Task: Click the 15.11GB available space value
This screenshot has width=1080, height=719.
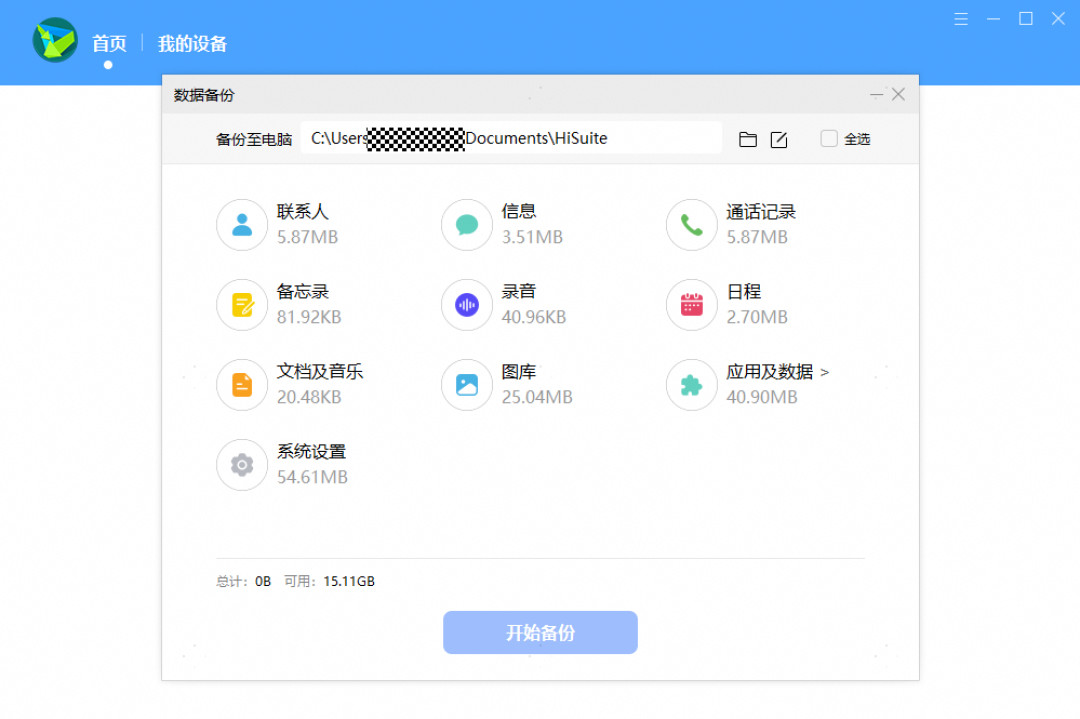Action: (x=349, y=581)
